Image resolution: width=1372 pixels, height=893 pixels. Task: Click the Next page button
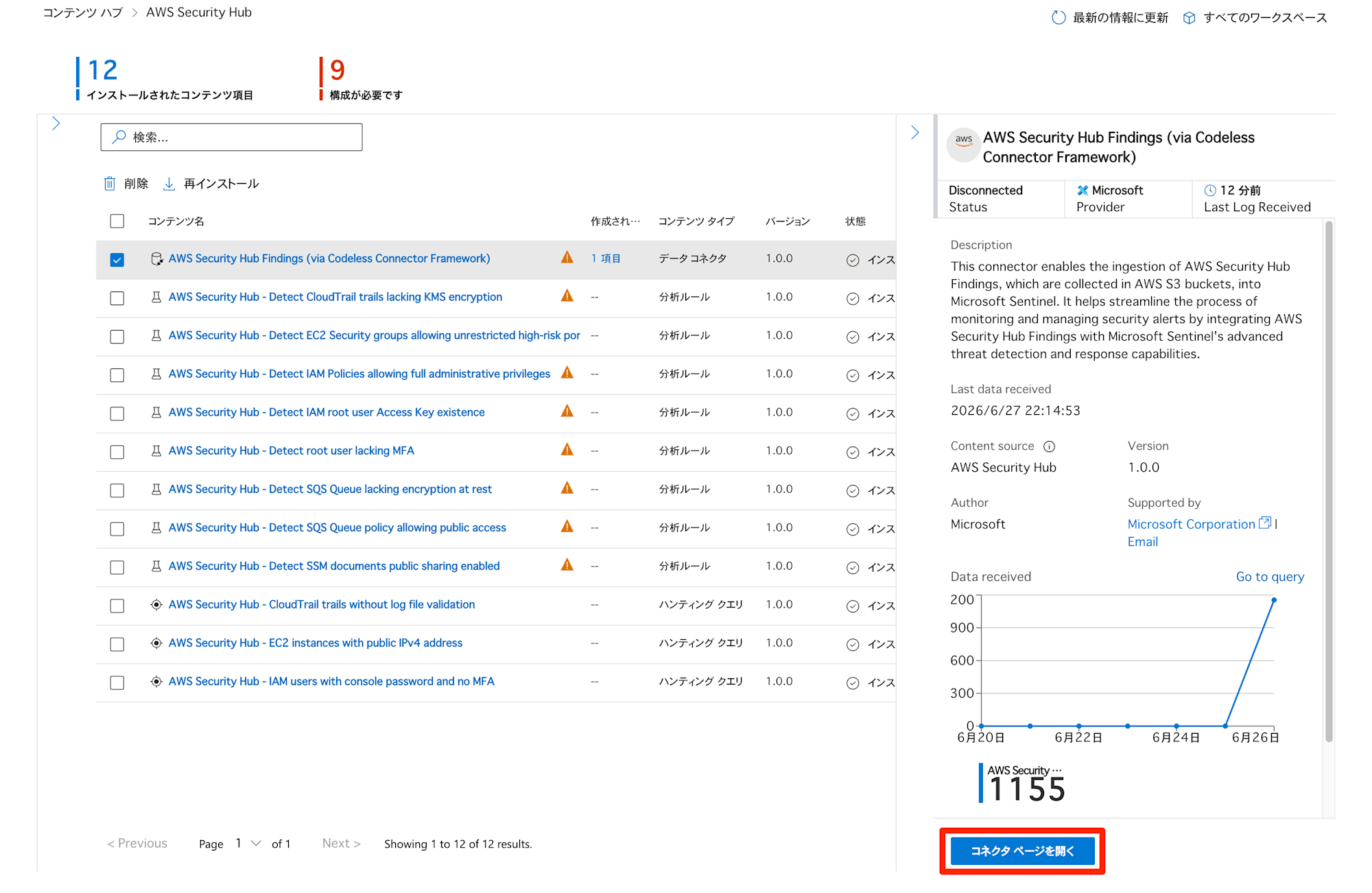pyautogui.click(x=341, y=843)
